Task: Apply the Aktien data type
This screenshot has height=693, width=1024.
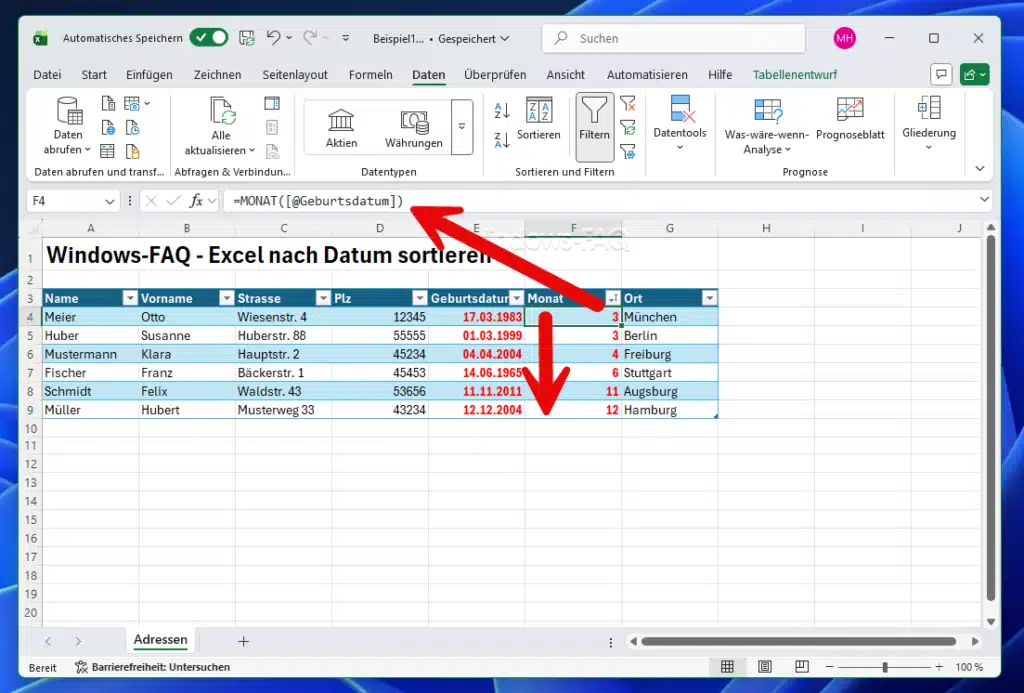Action: tap(341, 122)
